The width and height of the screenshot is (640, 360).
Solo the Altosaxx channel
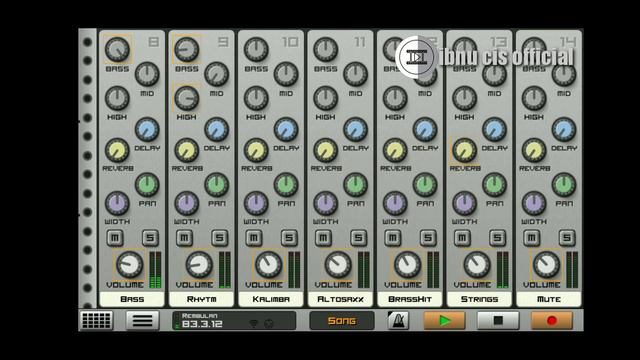(358, 238)
